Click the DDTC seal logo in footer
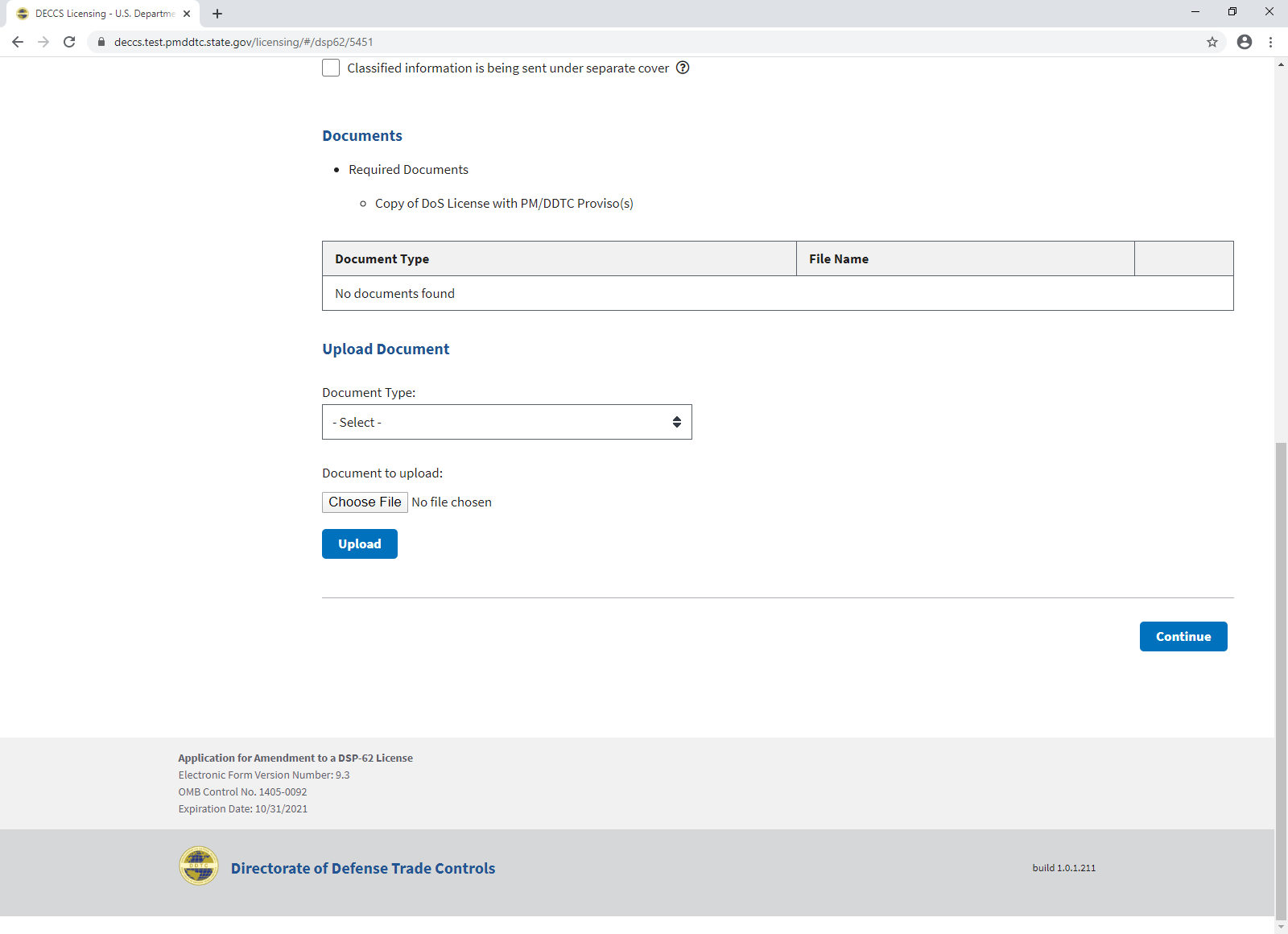Viewport: 1288px width, 934px height. point(198,866)
